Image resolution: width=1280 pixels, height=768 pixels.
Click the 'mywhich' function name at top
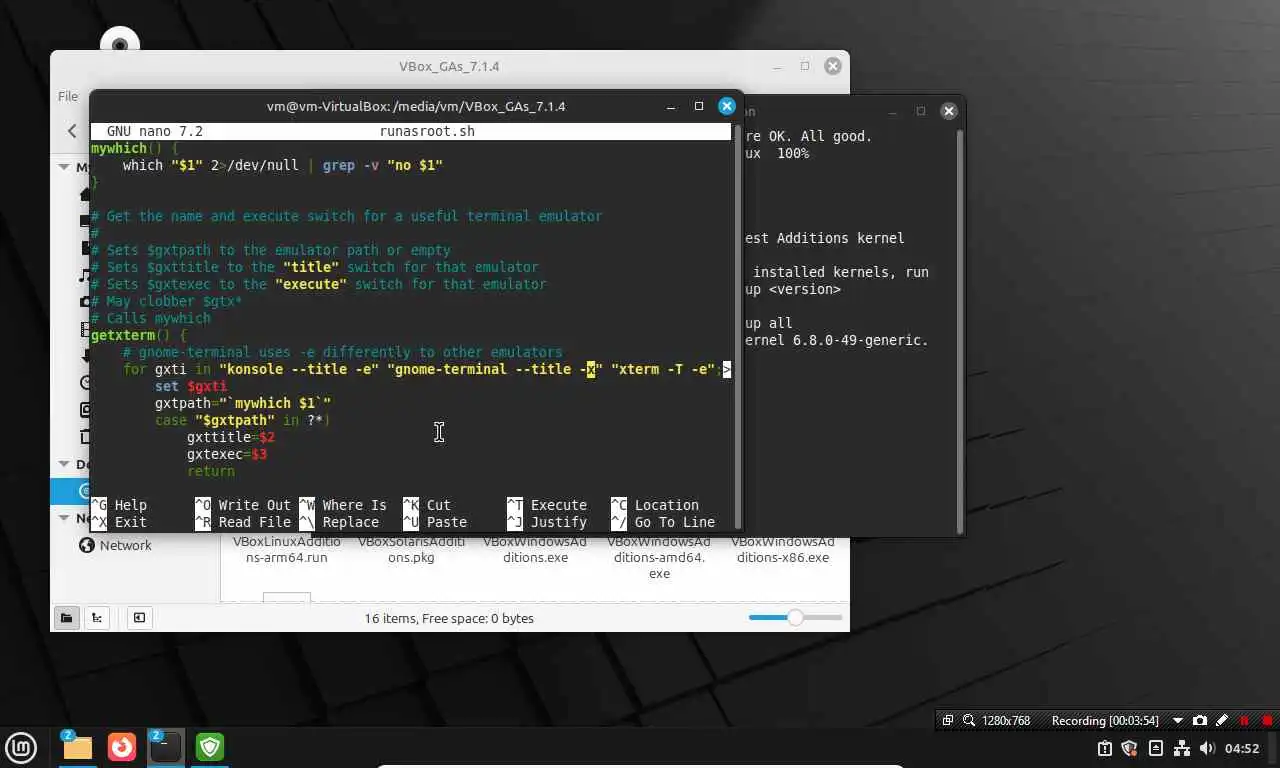click(119, 148)
